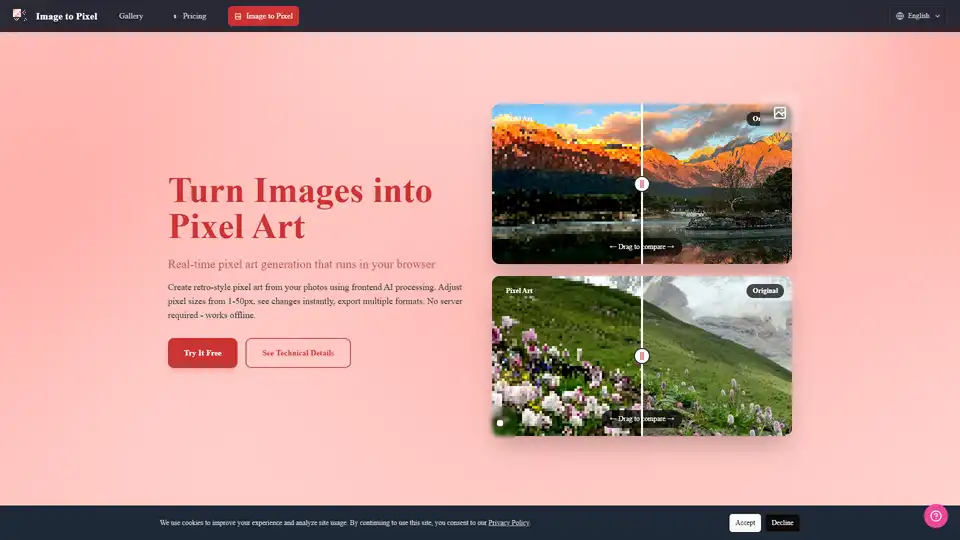Open the Privacy Policy link
The height and width of the screenshot is (540, 960).
(508, 522)
